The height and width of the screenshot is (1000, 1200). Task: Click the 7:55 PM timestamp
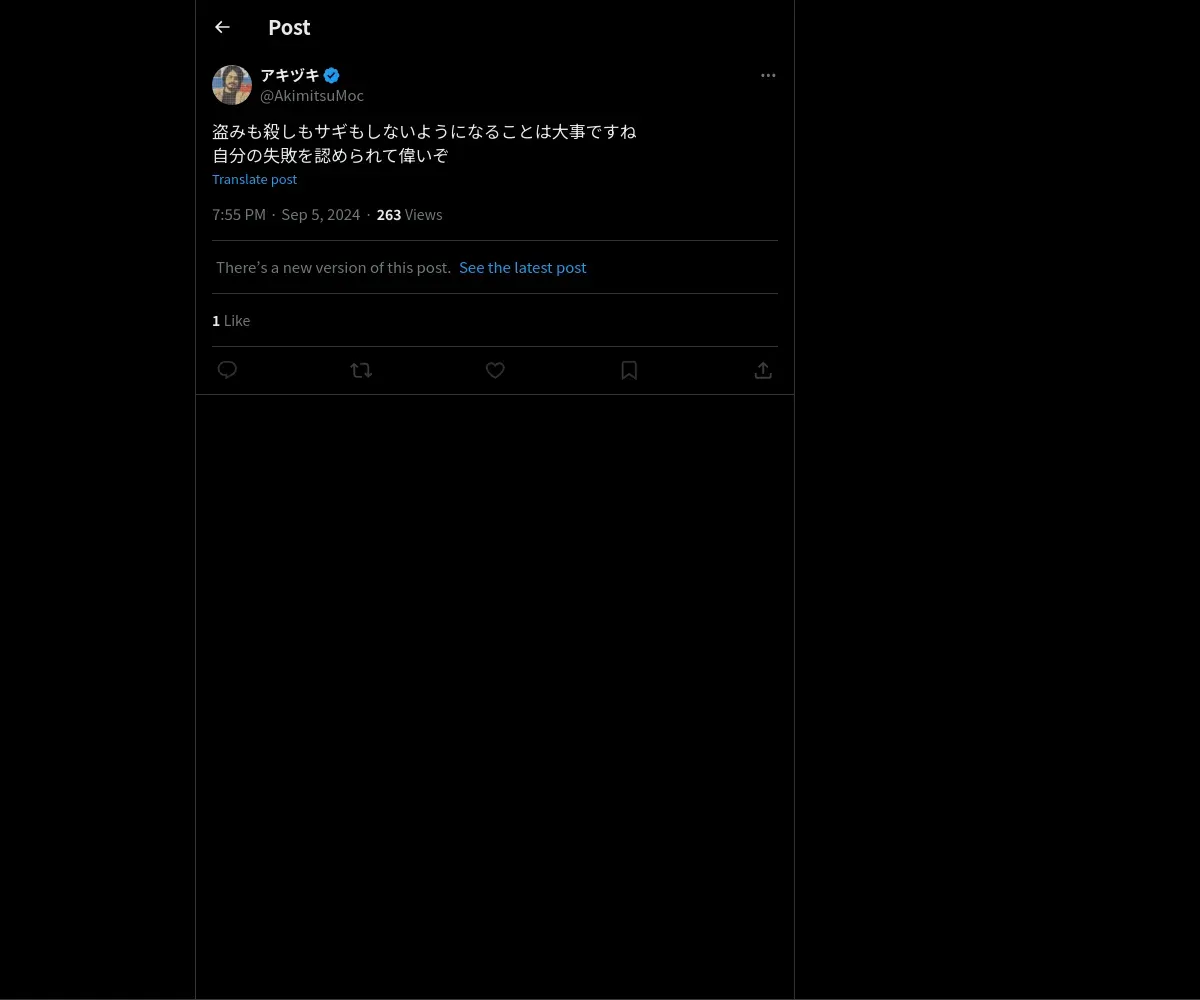239,214
